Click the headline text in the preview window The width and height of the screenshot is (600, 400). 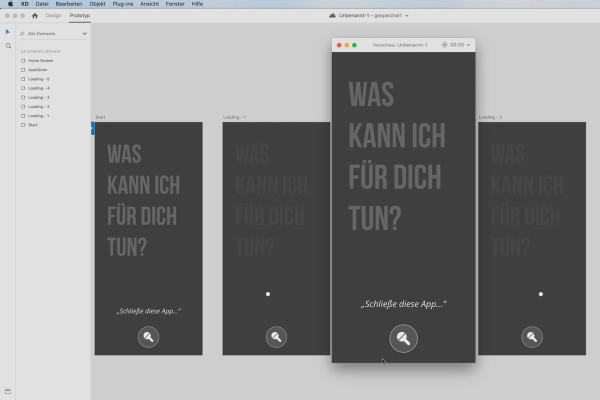(397, 156)
